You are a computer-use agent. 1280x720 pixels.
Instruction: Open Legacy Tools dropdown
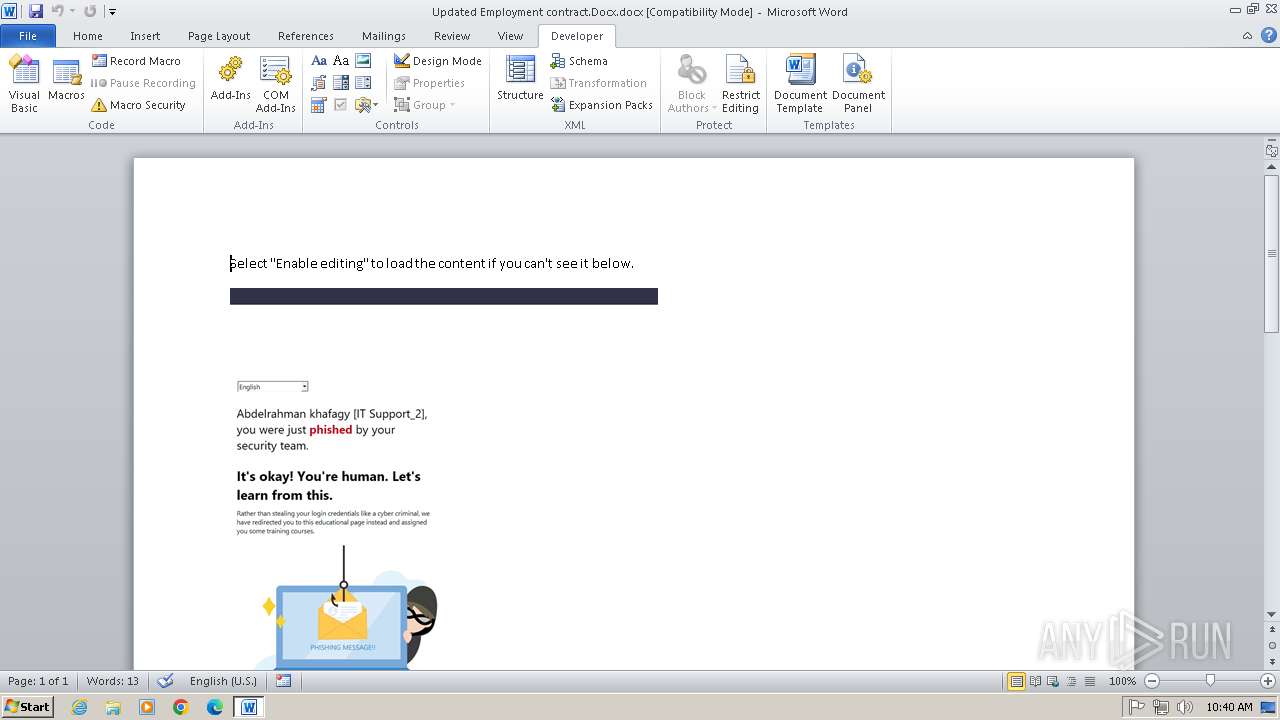[x=366, y=105]
